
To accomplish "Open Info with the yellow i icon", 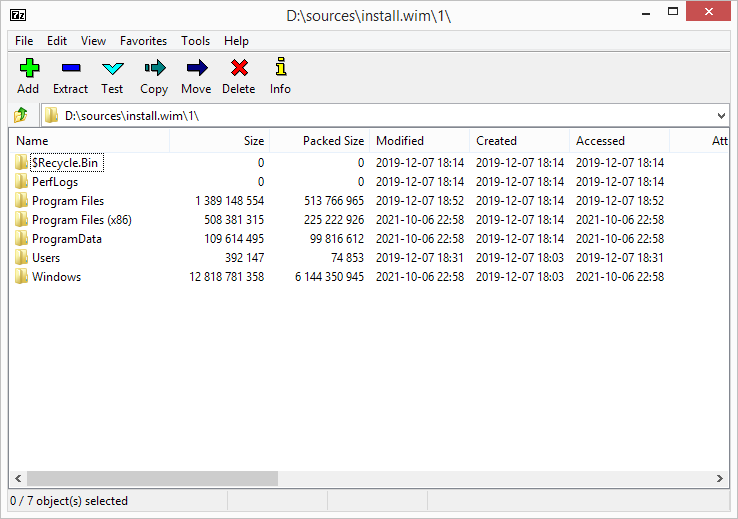I will [x=281, y=67].
